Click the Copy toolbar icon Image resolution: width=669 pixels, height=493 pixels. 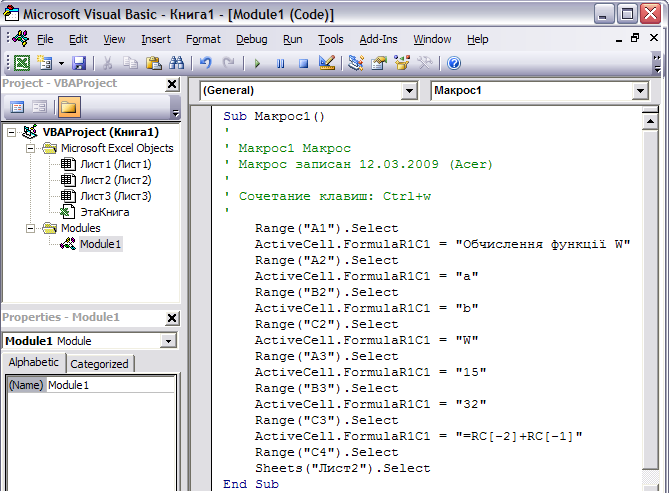click(130, 63)
